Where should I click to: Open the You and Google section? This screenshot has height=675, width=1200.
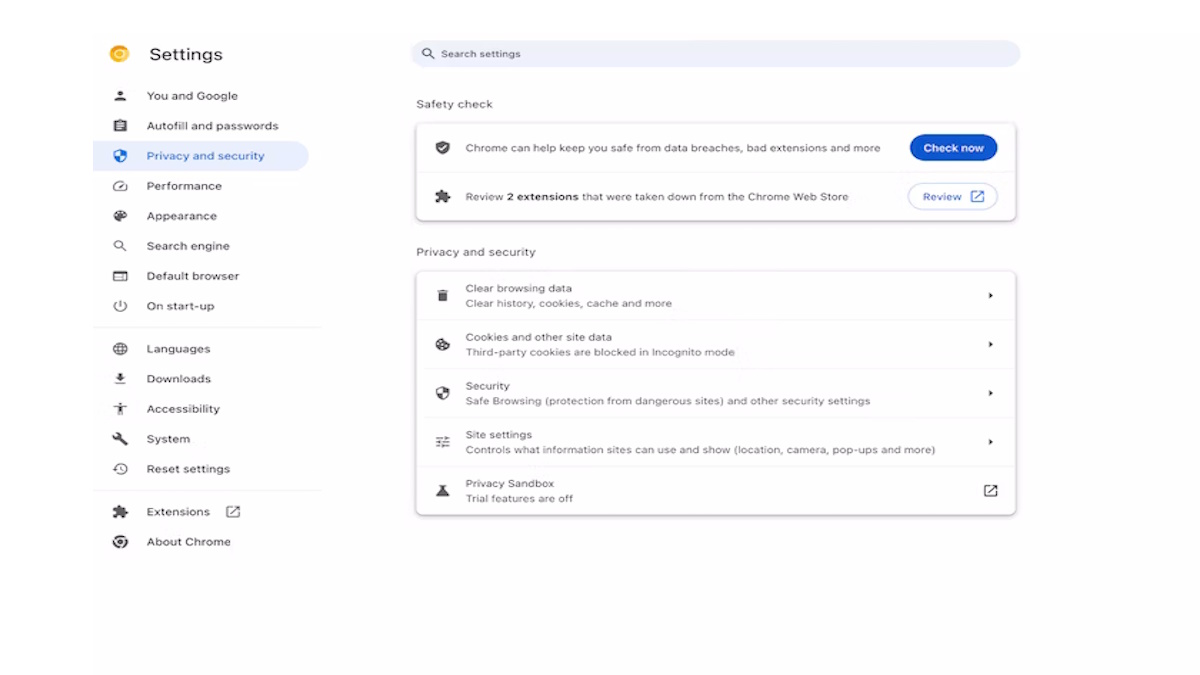[192, 96]
